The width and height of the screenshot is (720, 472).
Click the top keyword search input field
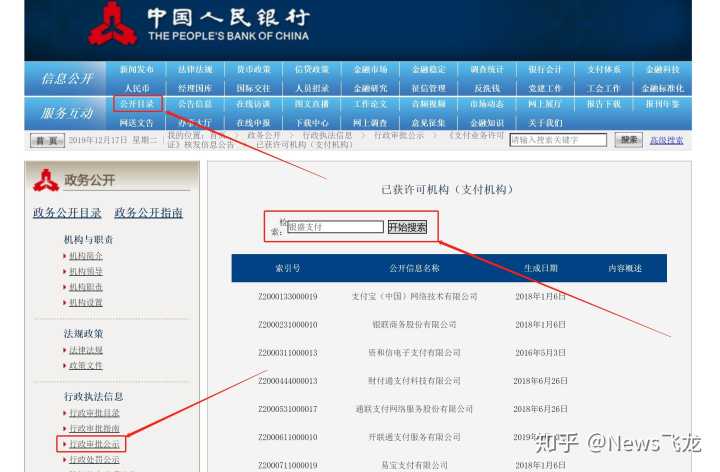coord(558,140)
